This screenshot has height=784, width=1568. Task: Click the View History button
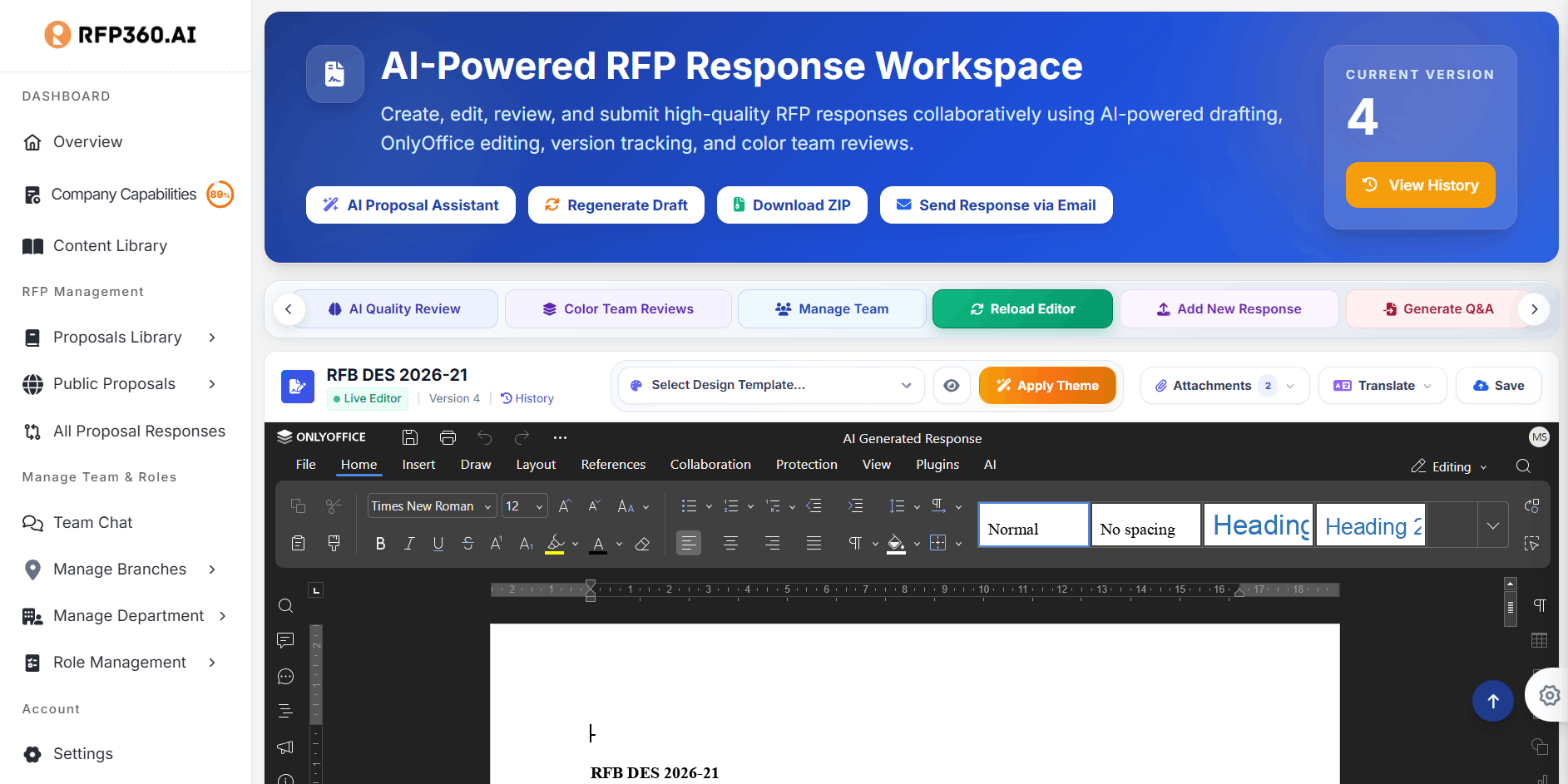(1421, 185)
